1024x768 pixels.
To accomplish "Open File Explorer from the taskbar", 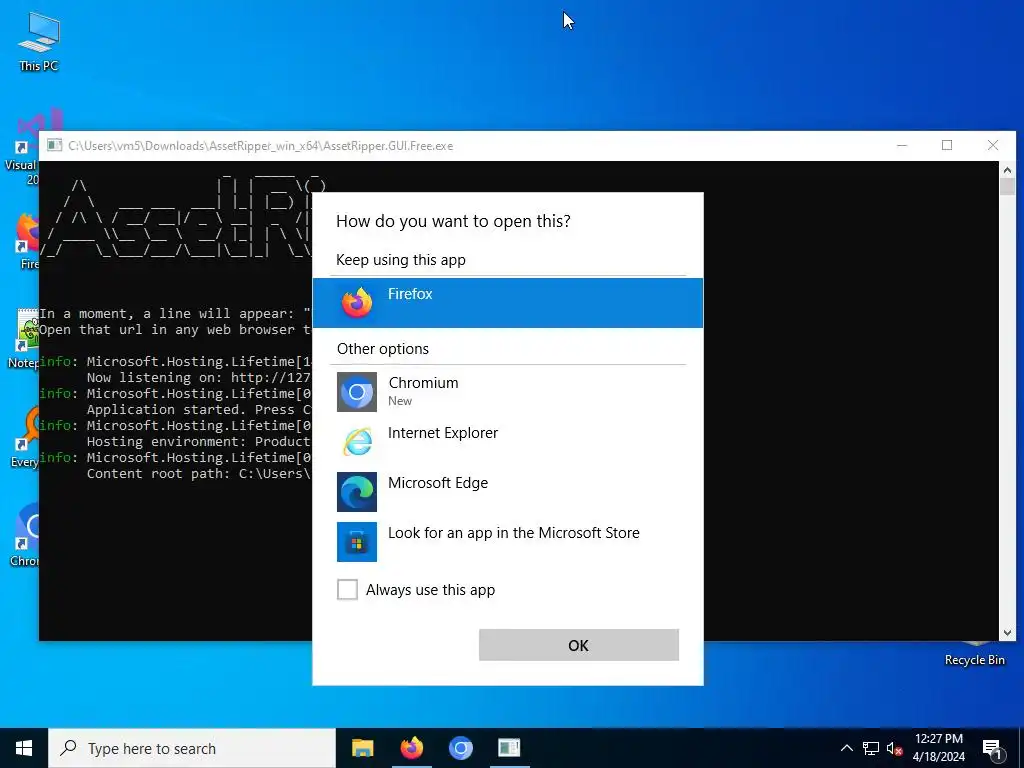I will (362, 748).
